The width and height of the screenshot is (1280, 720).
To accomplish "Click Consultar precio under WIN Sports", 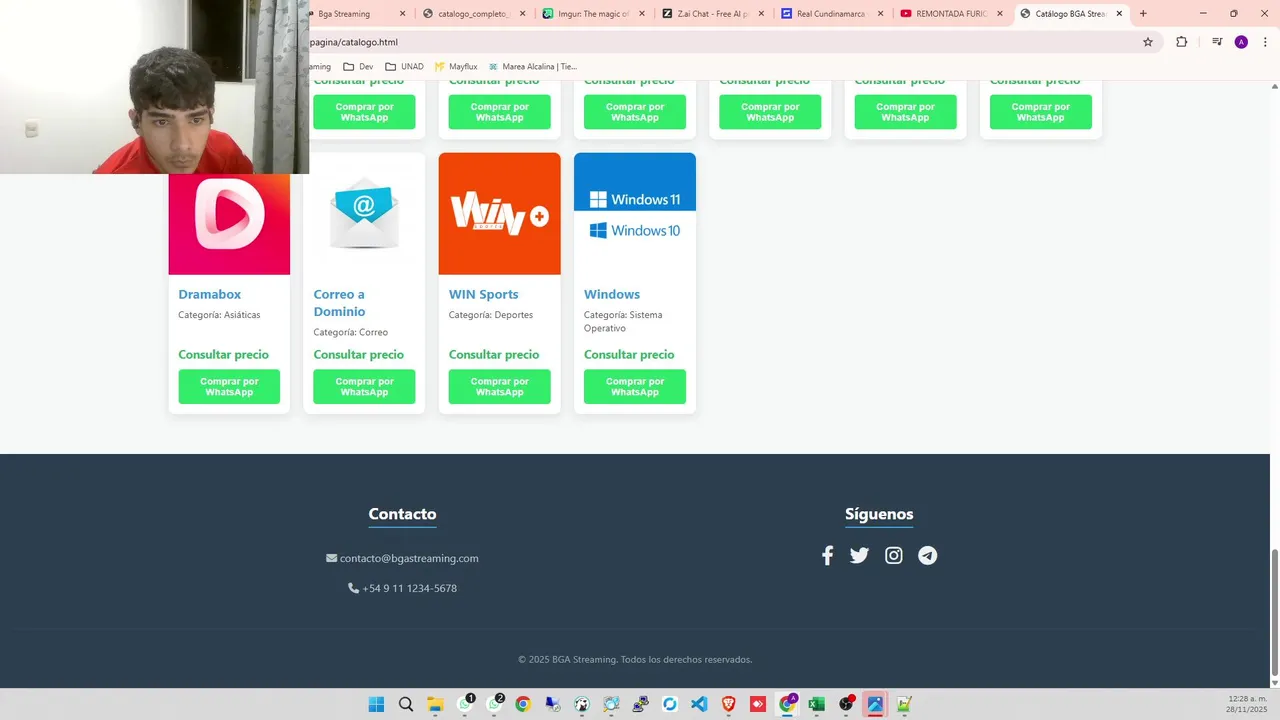I will pyautogui.click(x=494, y=354).
